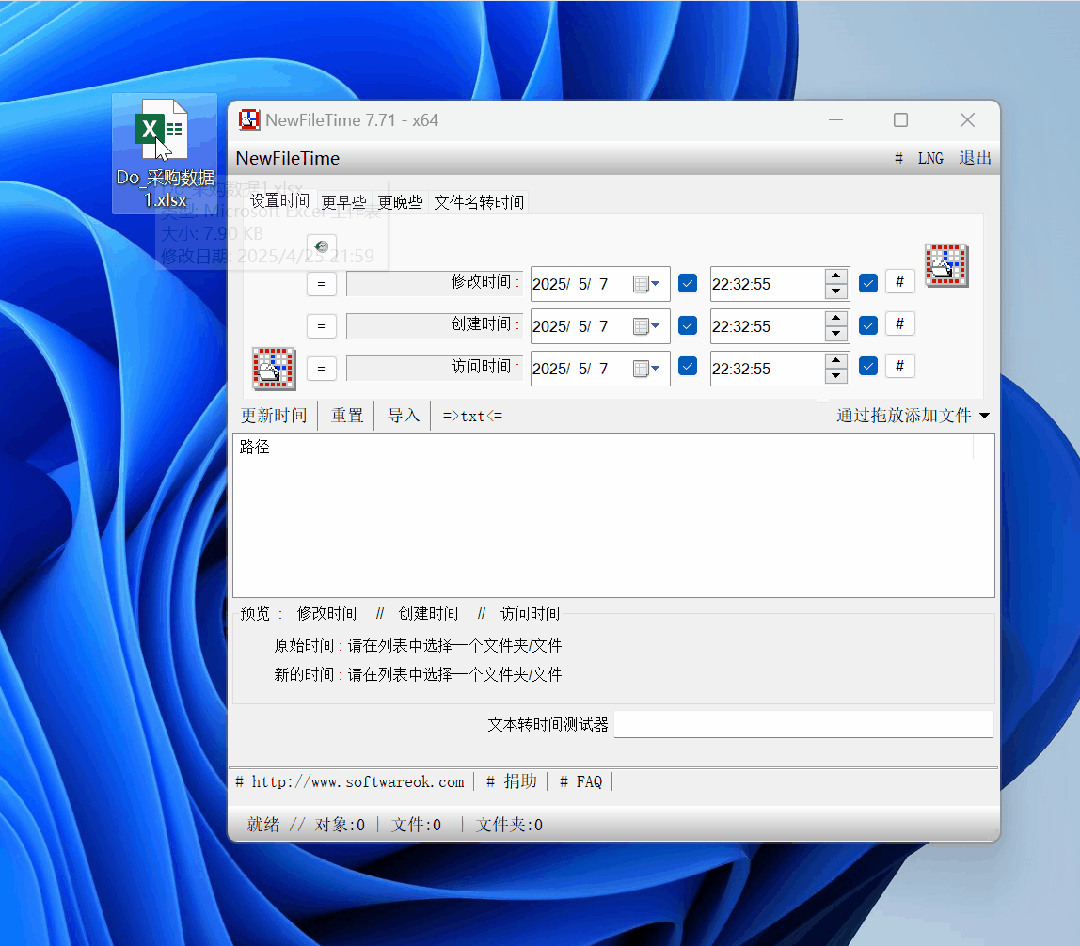Click the NewFileTime app icon in title bar
The image size is (1080, 946).
point(249,120)
